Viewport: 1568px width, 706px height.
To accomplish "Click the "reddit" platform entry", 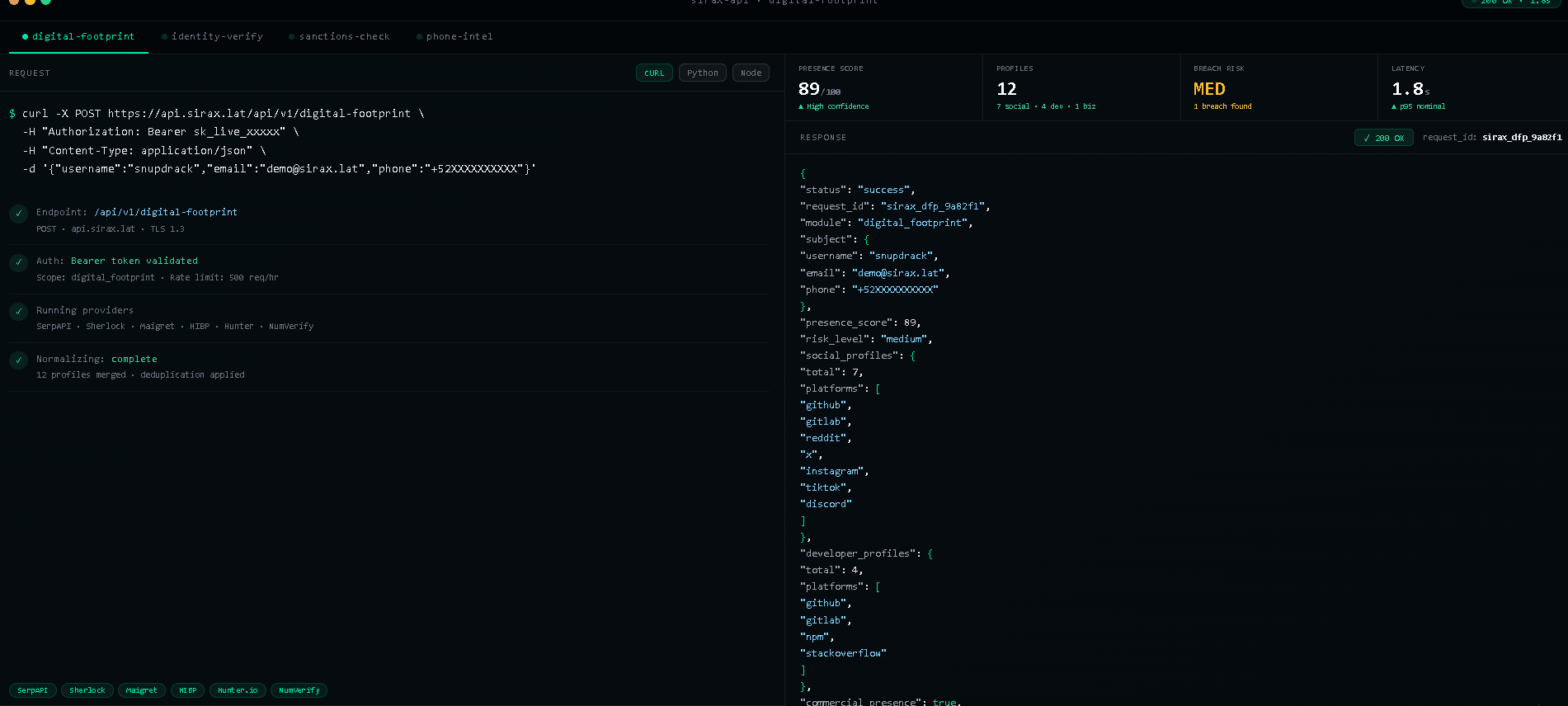I will click(826, 438).
